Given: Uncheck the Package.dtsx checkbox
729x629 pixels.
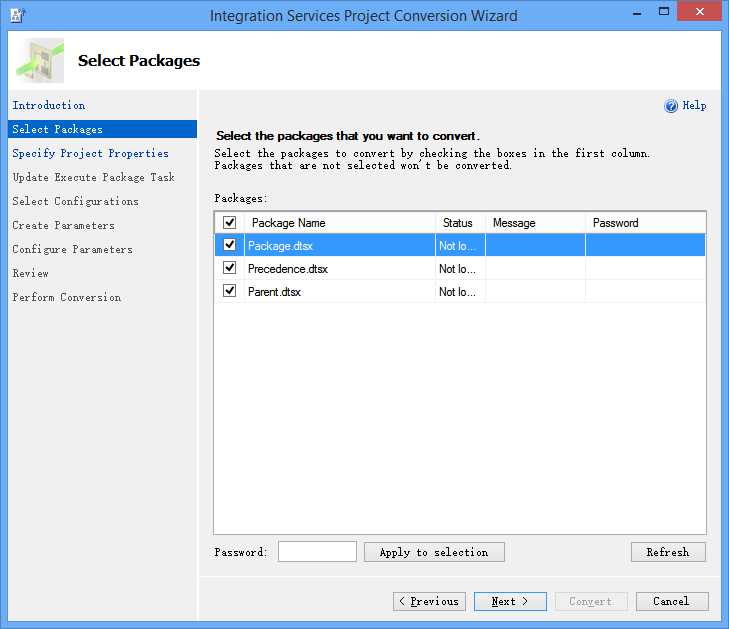Looking at the screenshot, I should point(230,245).
